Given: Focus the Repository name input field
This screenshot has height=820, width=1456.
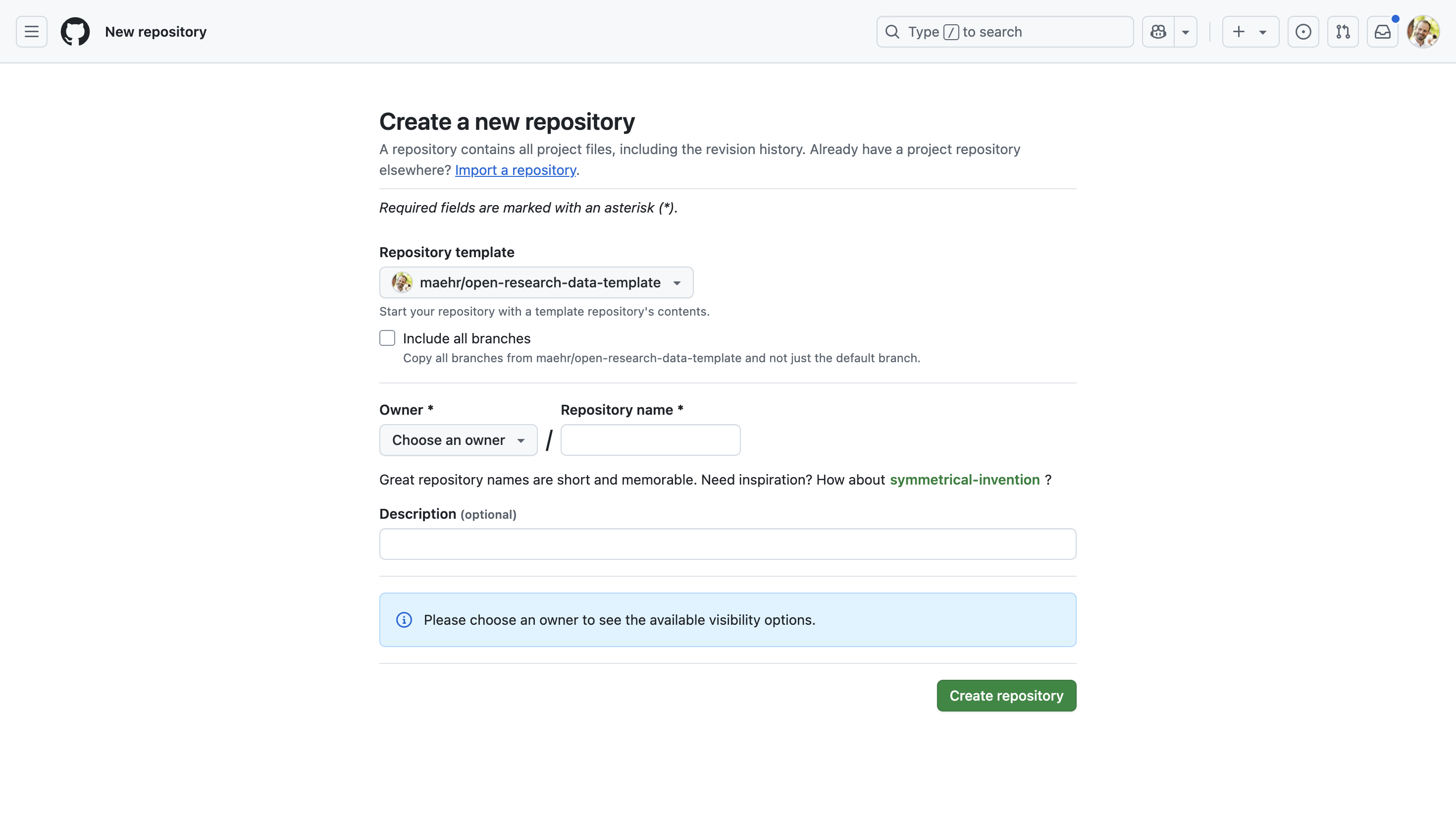Looking at the screenshot, I should click(650, 440).
